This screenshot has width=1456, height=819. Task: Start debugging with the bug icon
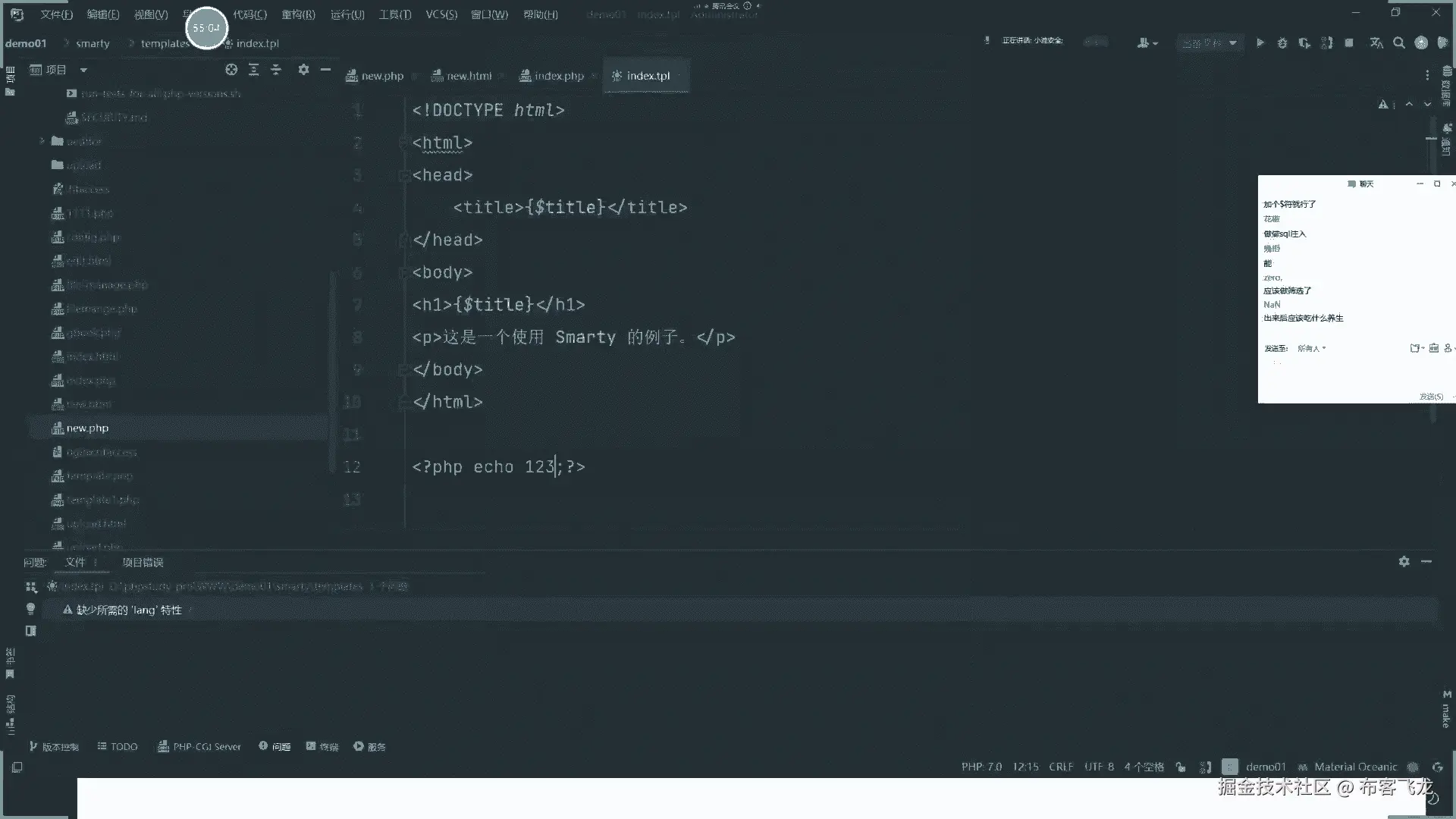1282,43
